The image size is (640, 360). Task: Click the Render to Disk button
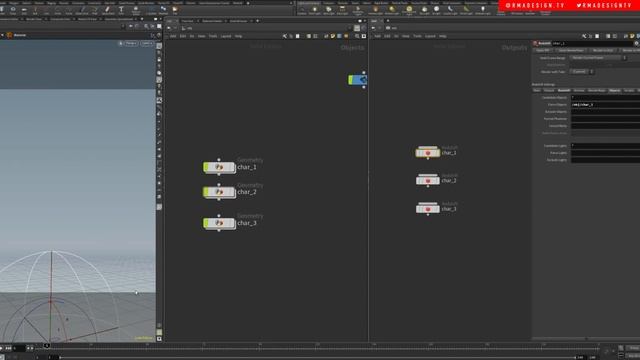click(603, 51)
